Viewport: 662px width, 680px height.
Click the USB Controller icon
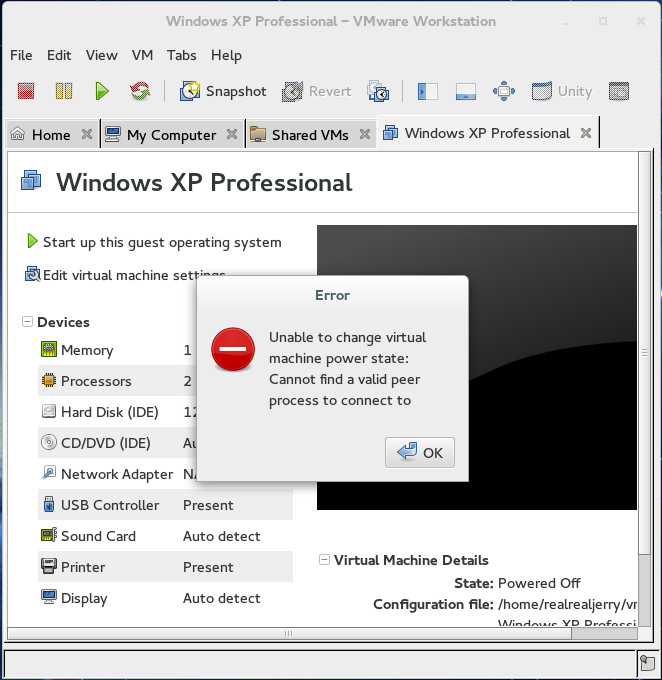49,504
